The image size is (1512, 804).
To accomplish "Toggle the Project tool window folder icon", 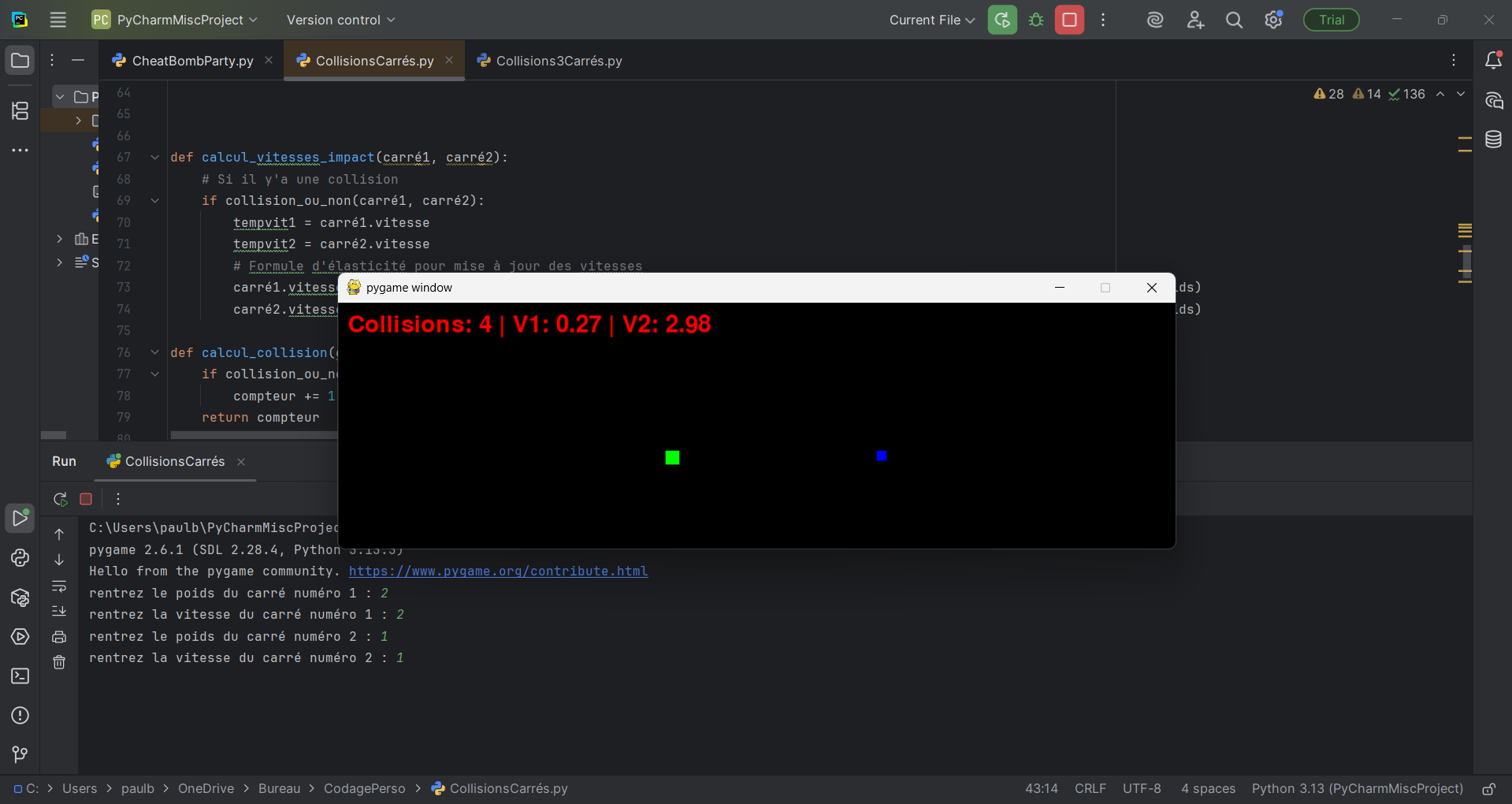I will [20, 61].
